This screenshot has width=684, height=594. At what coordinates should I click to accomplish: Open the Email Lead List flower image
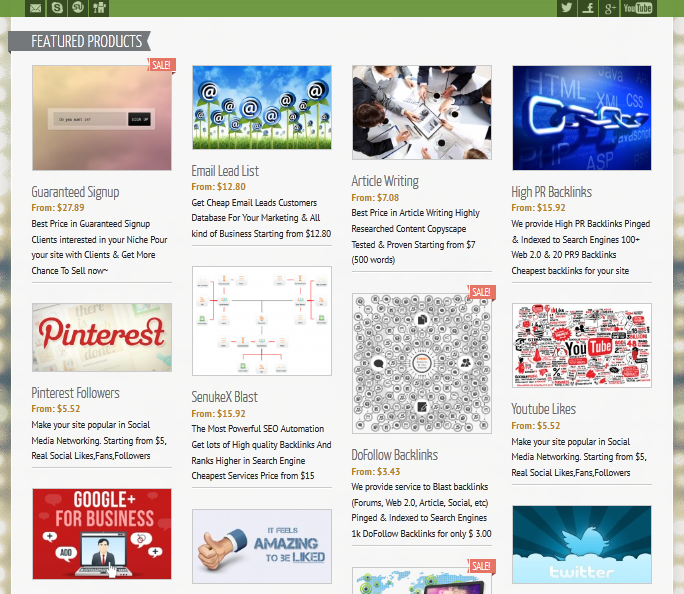[262, 107]
